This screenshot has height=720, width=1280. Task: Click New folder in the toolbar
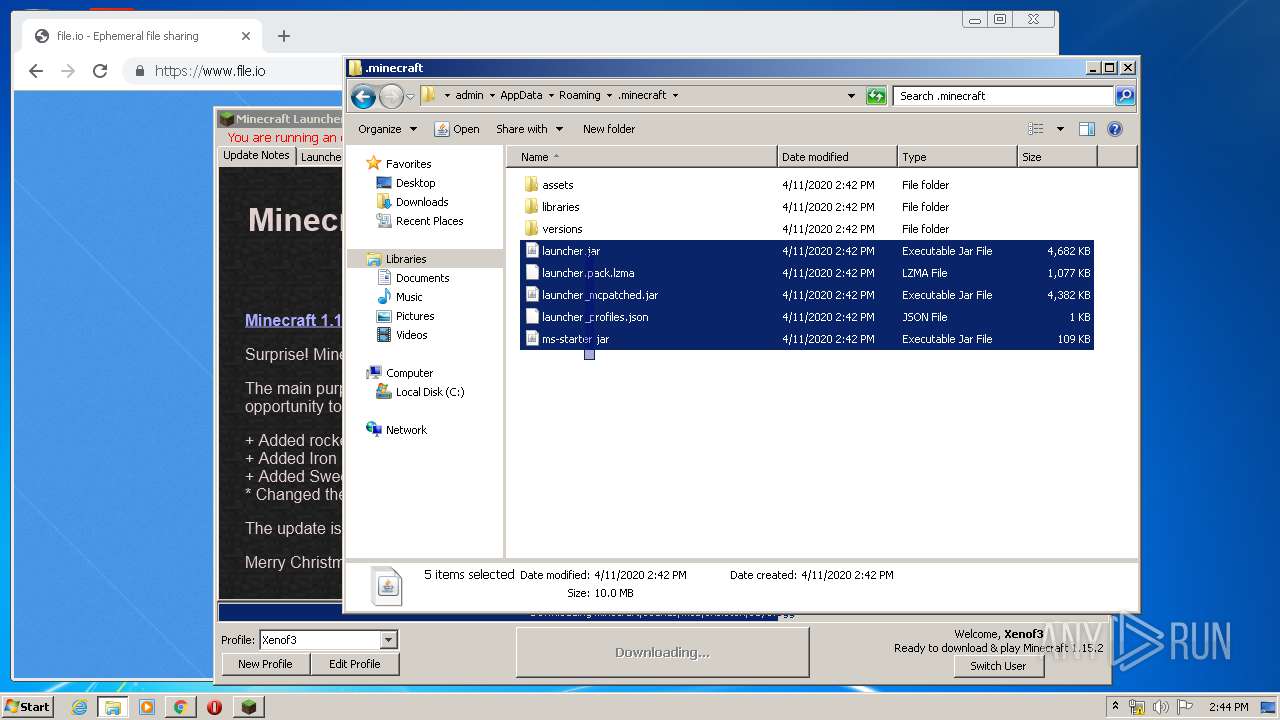pos(609,129)
